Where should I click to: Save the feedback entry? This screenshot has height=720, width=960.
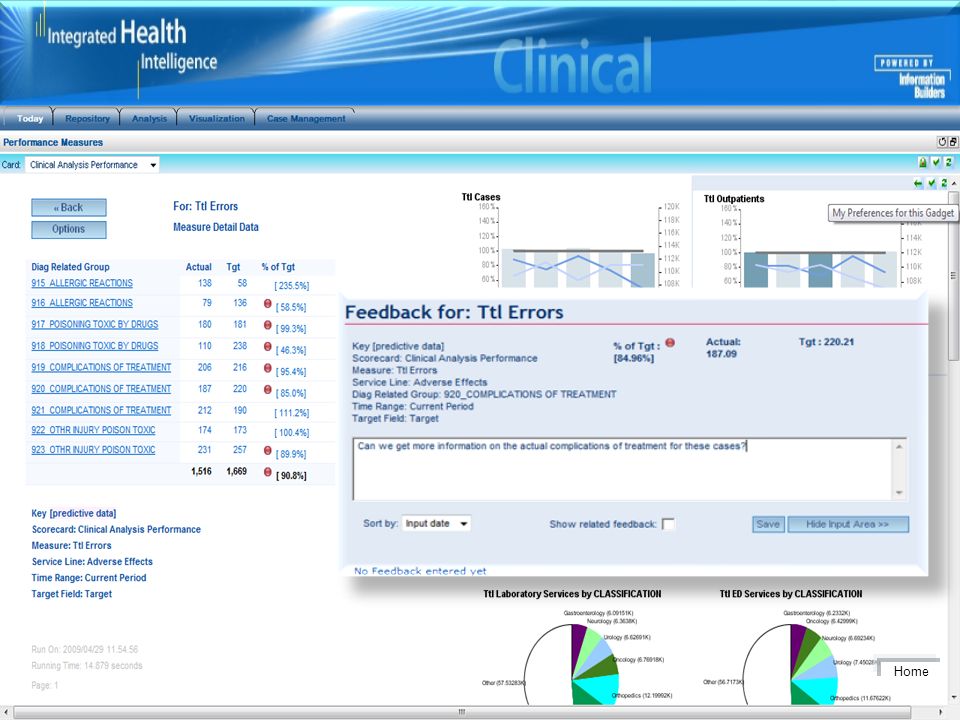point(768,524)
